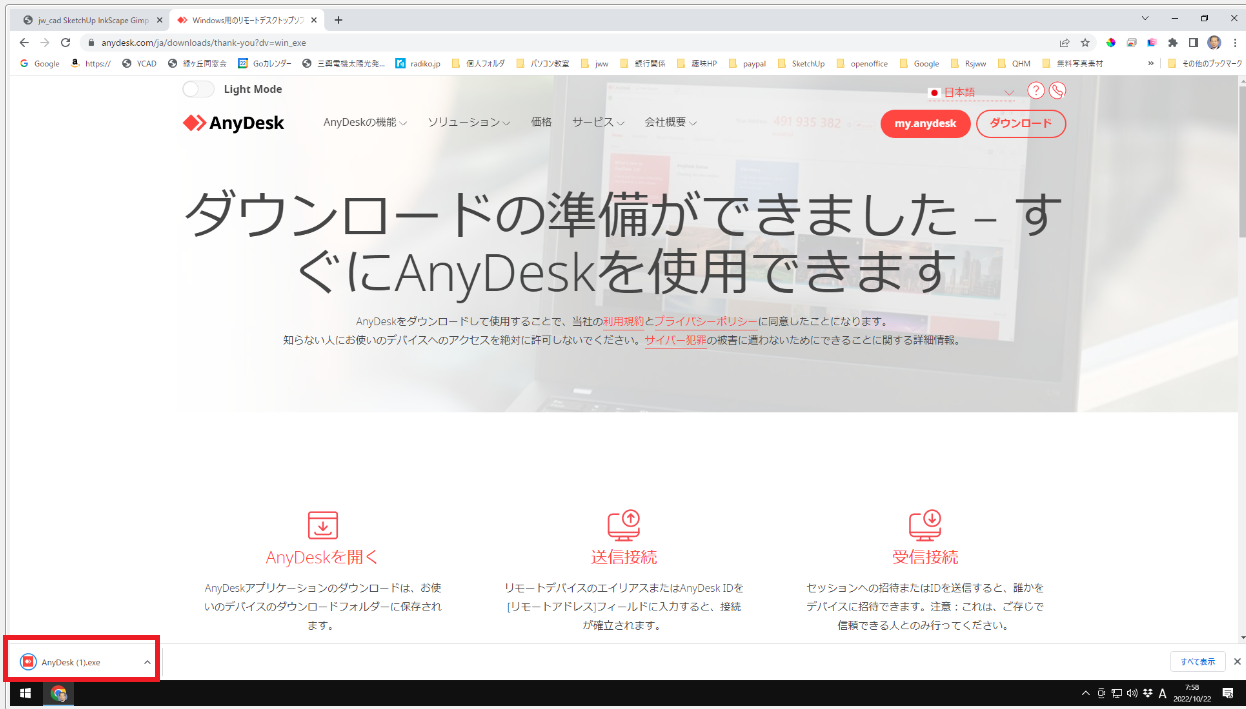Click the taskbar clock showing 7:58
Screen dimensions: 1246x709
tap(1192, 693)
